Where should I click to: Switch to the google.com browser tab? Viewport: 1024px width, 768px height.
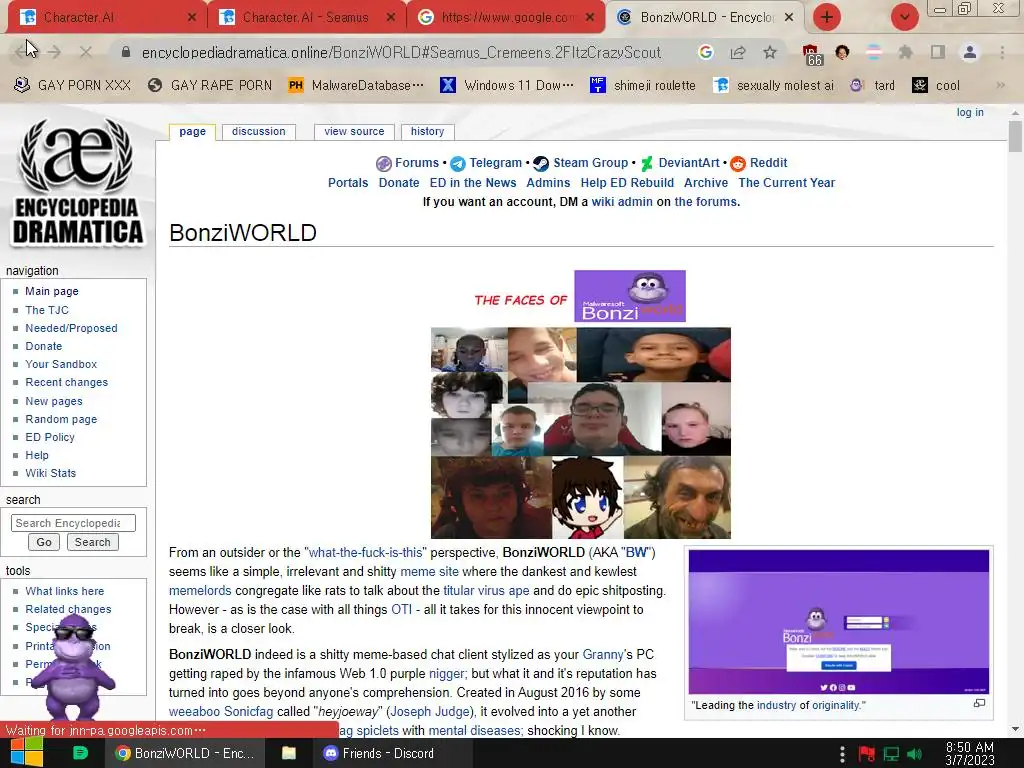[505, 17]
